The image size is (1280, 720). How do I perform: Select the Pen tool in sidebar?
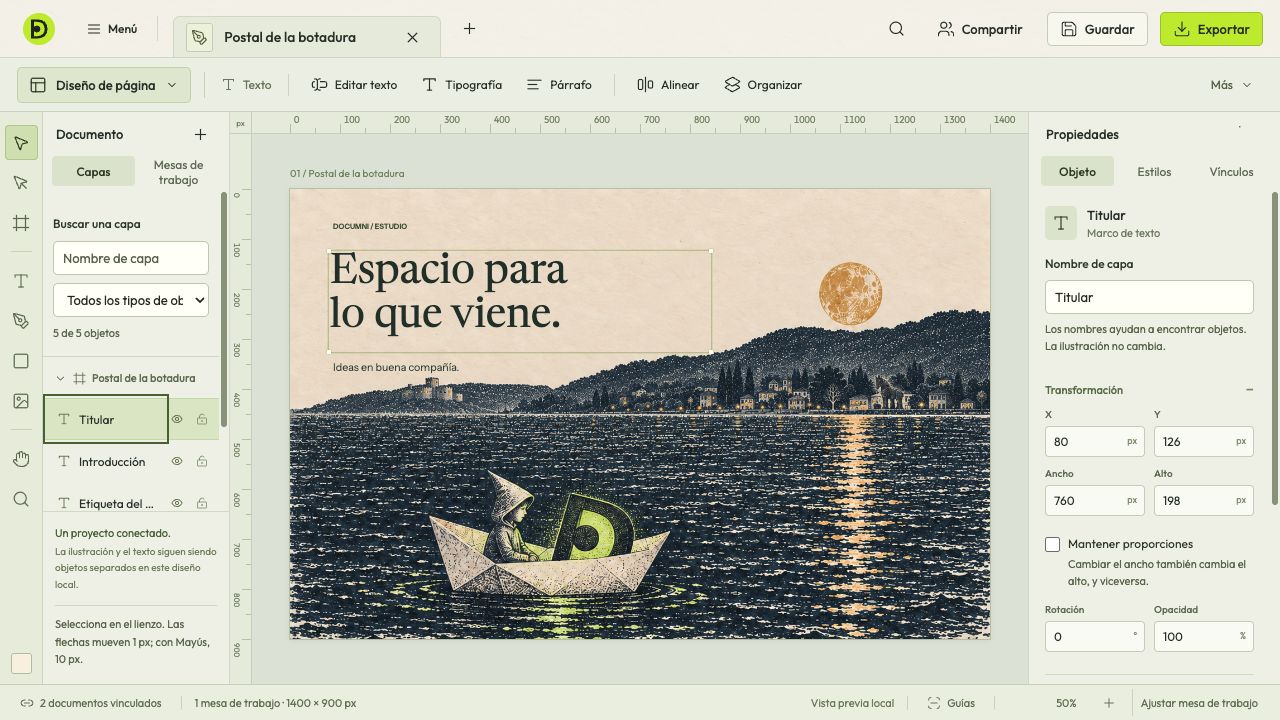point(21,321)
